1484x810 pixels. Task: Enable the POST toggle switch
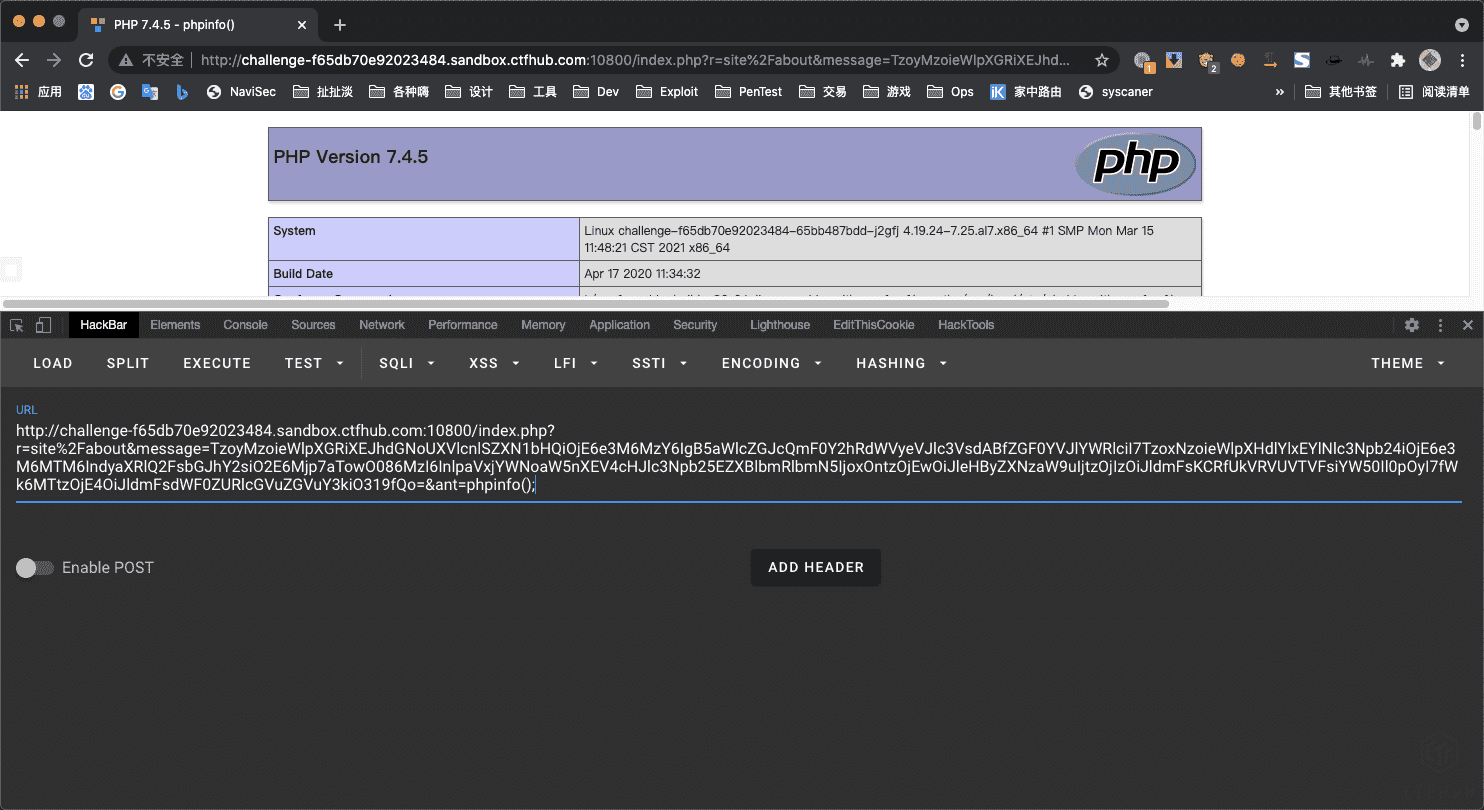[35, 568]
